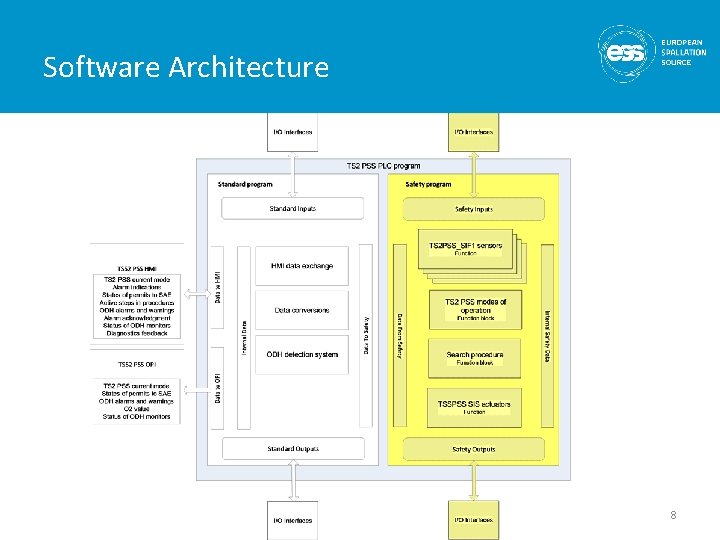Click the ODH detection system block
The width and height of the screenshot is (720, 540).
[x=302, y=354]
